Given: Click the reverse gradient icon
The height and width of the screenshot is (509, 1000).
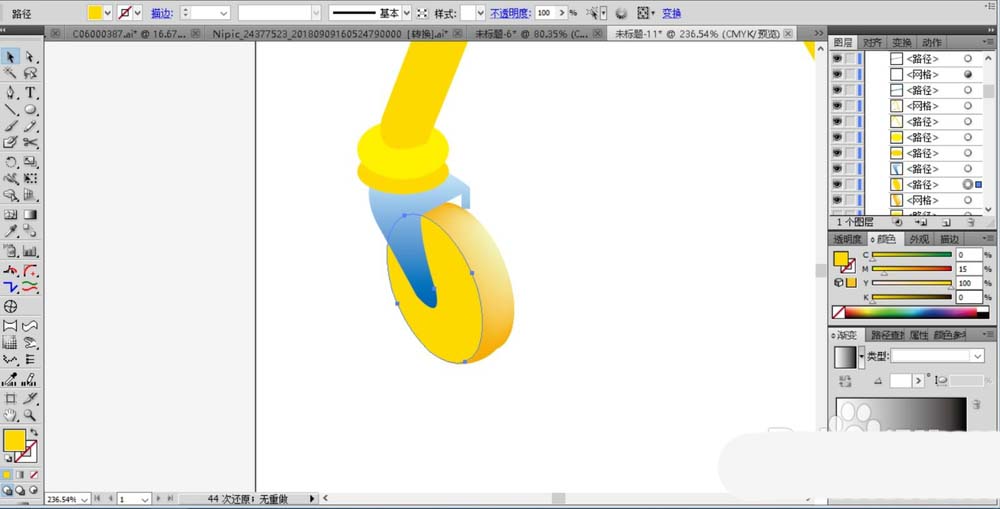Looking at the screenshot, I should pyautogui.click(x=846, y=381).
